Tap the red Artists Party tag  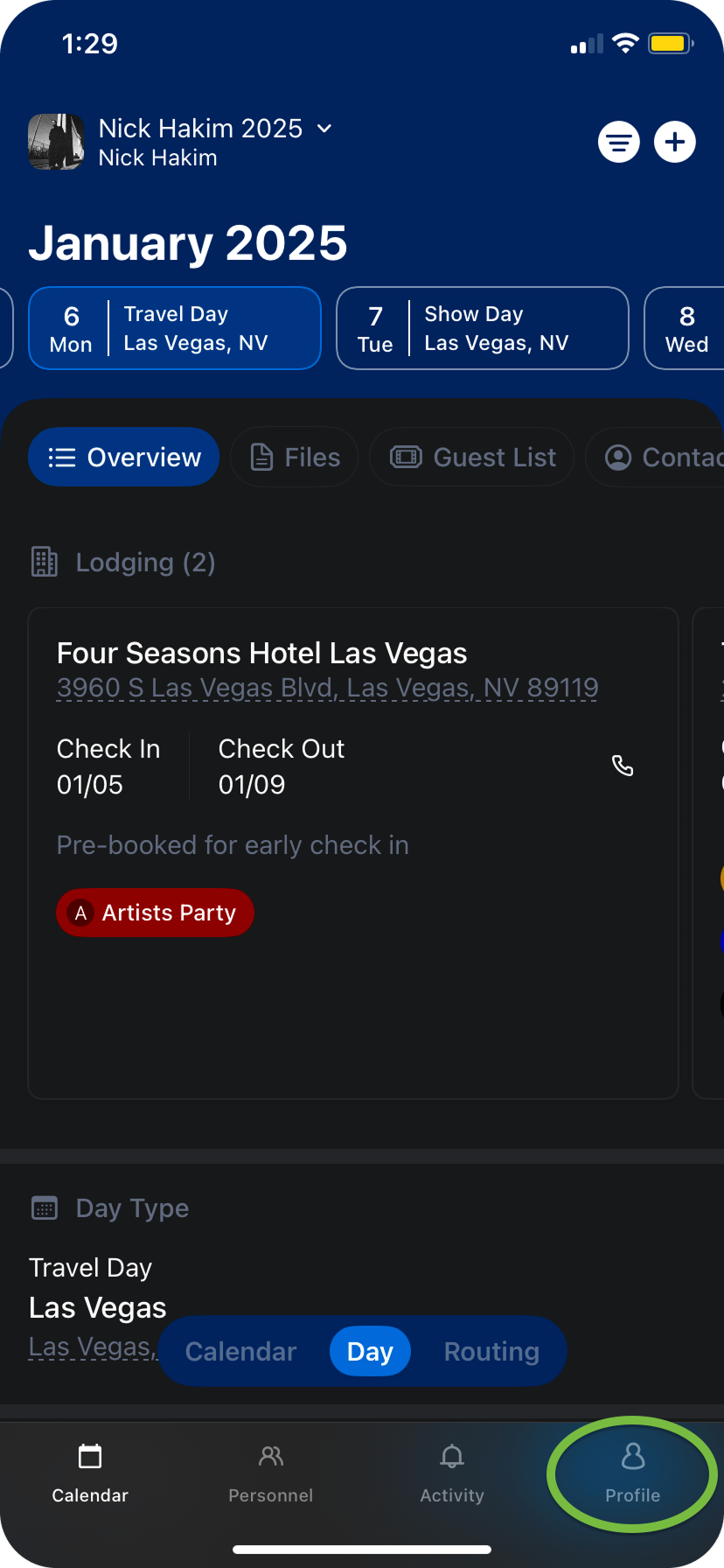(156, 913)
